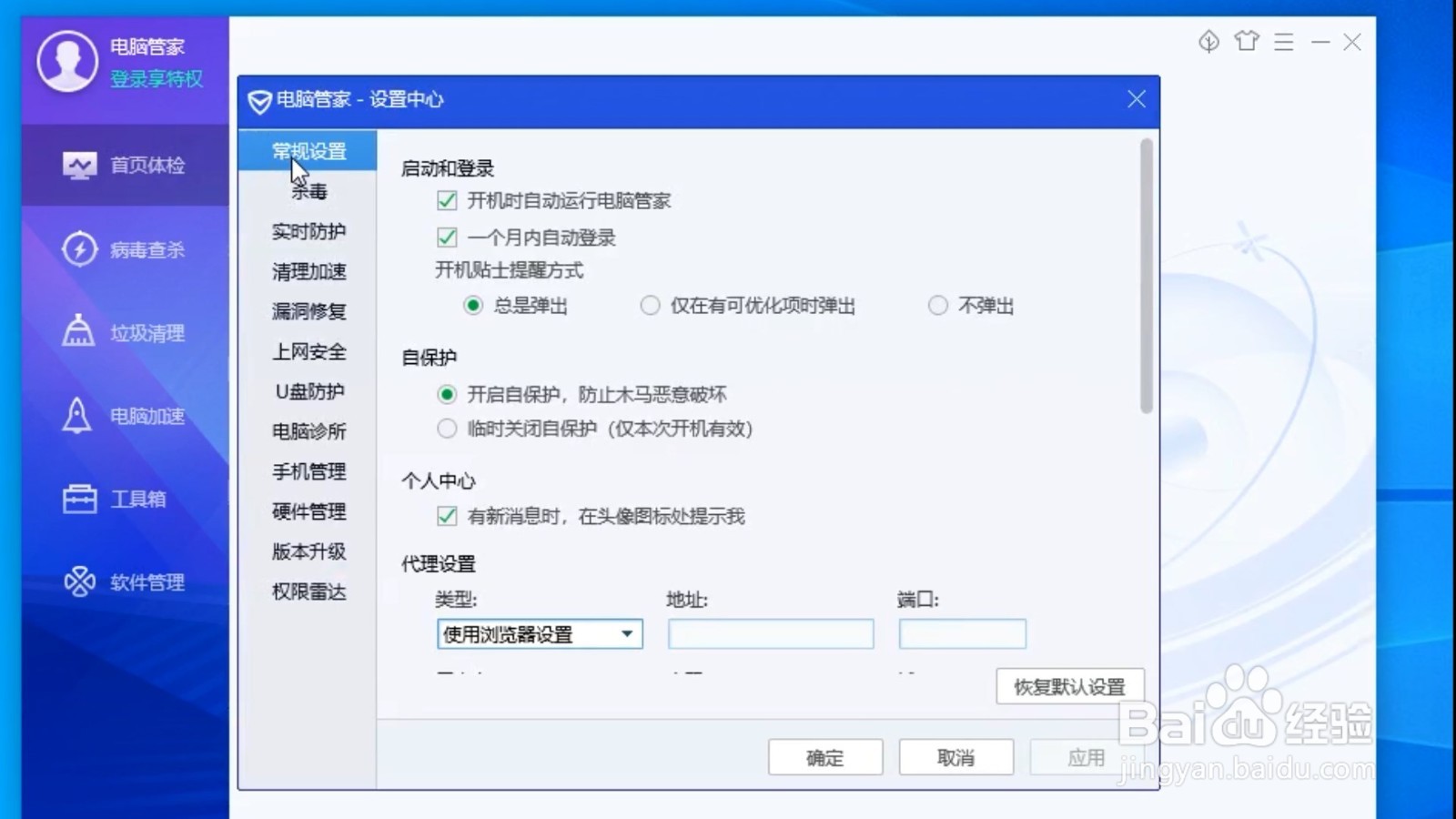Click the 地址 proxy input field

(x=771, y=634)
